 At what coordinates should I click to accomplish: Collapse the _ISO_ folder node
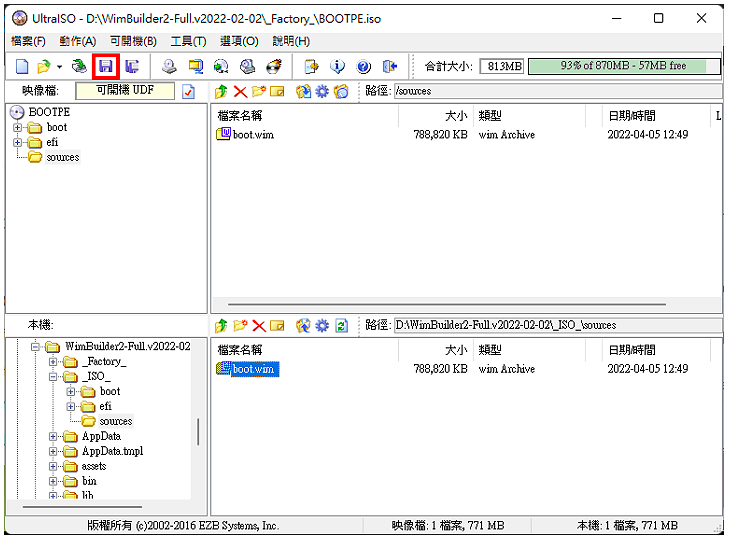[53, 376]
